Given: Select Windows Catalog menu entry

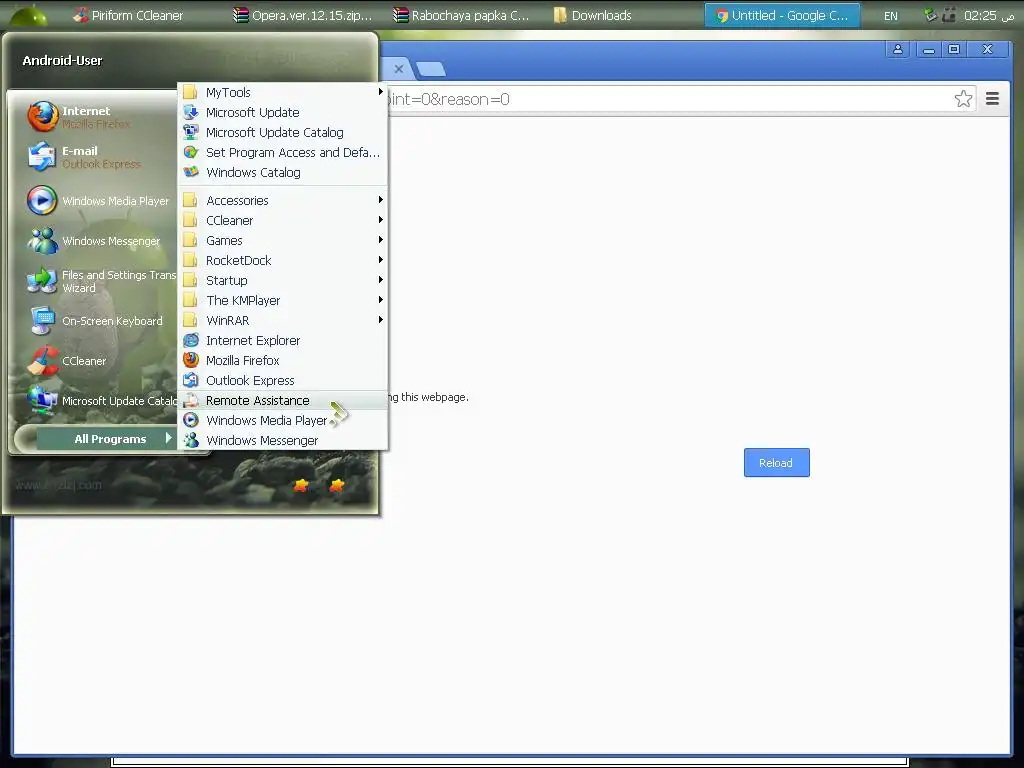Looking at the screenshot, I should click(x=283, y=172).
